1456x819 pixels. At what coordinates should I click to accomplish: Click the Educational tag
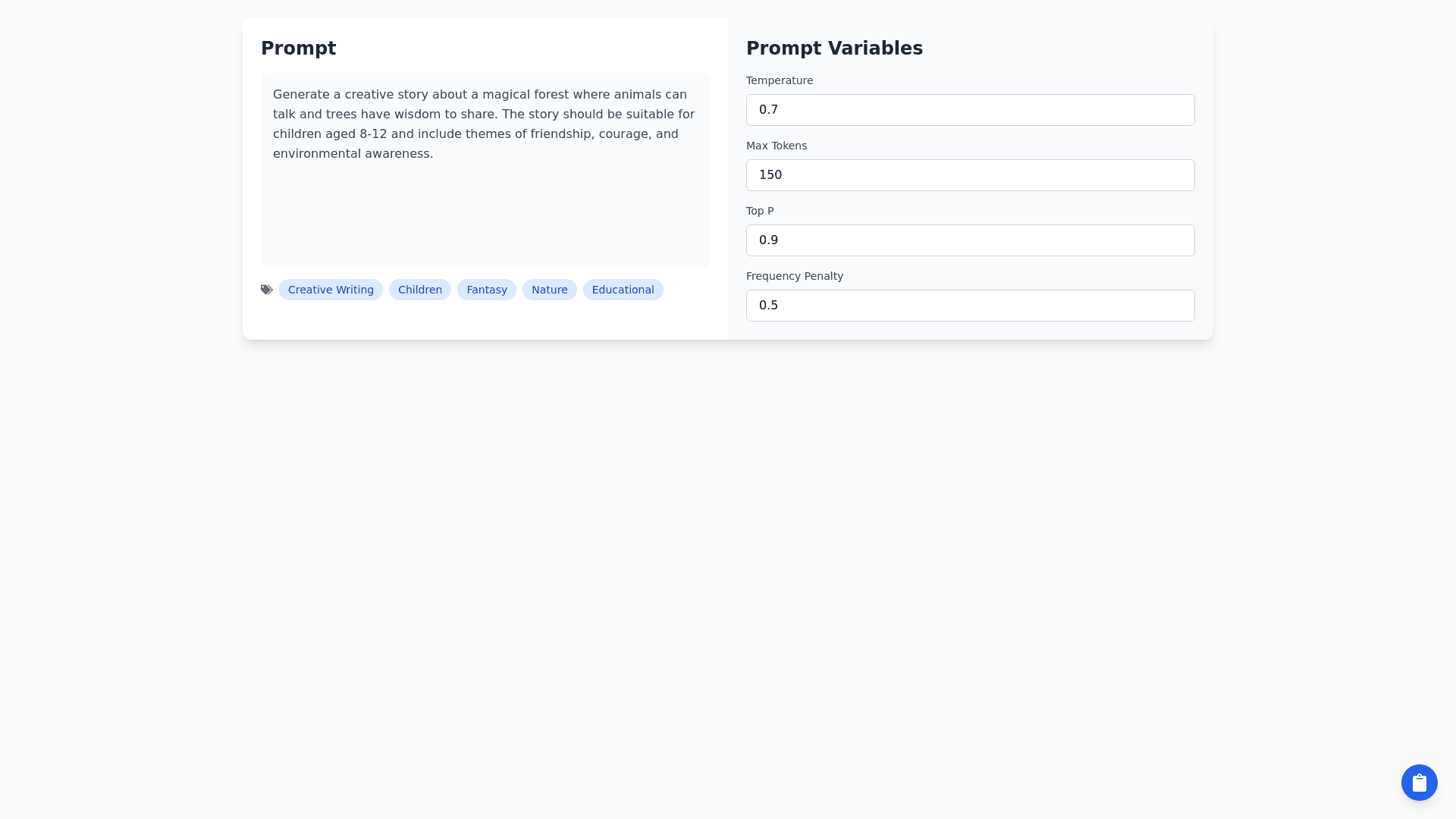(623, 290)
